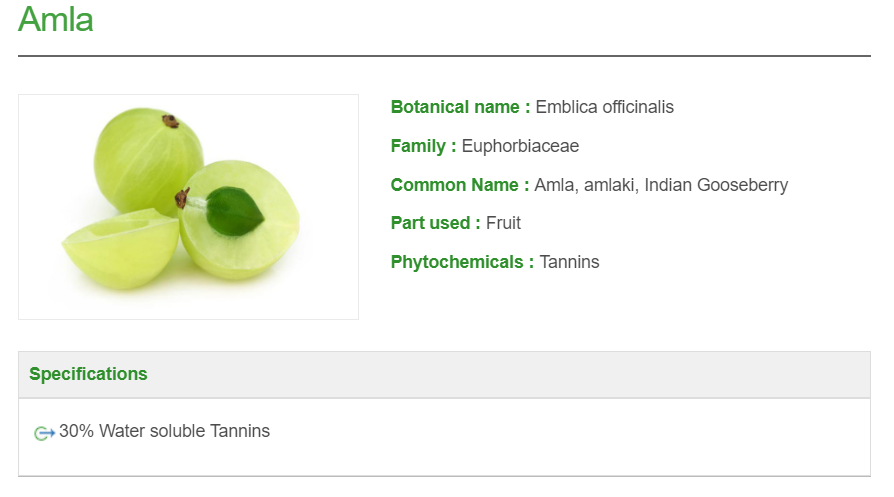Click the green leaf in the fruit image

pyautogui.click(x=234, y=211)
